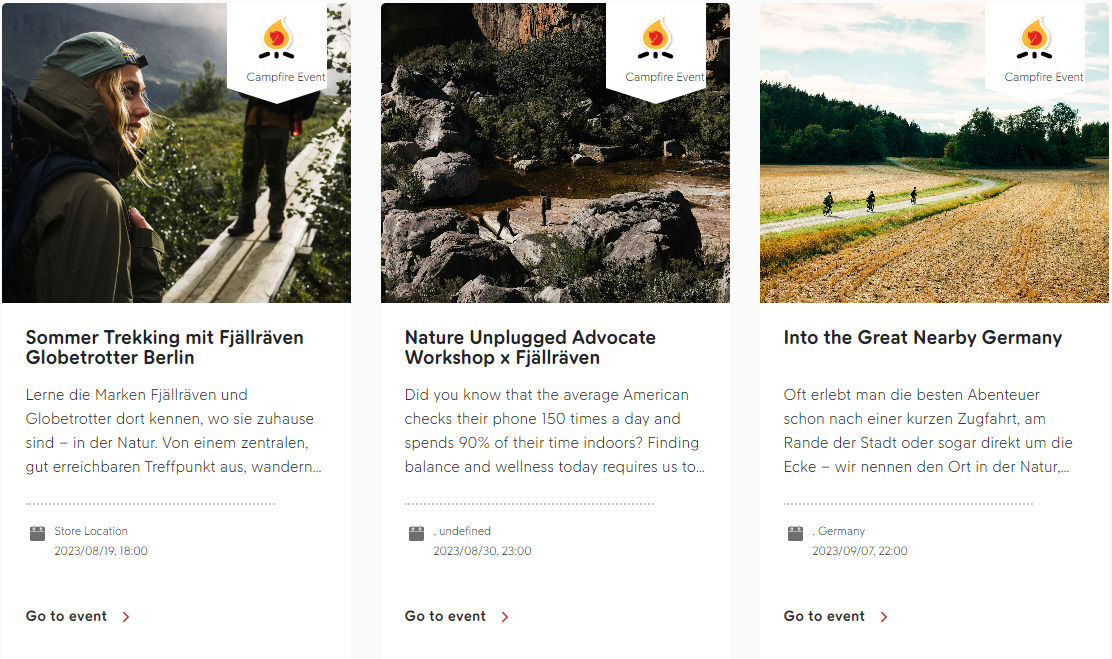Click red arrow next to first Go to event
The image size is (1112, 659).
click(x=126, y=617)
